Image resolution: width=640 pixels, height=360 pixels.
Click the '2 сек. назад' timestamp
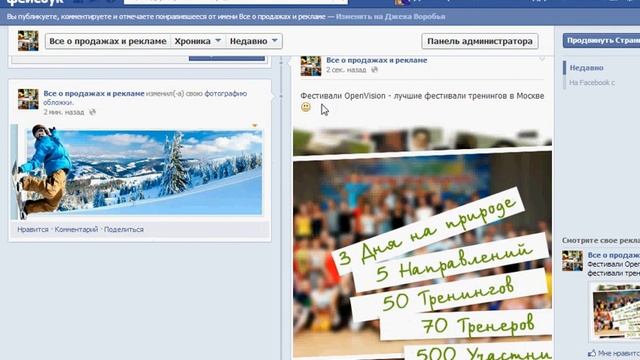346,70
